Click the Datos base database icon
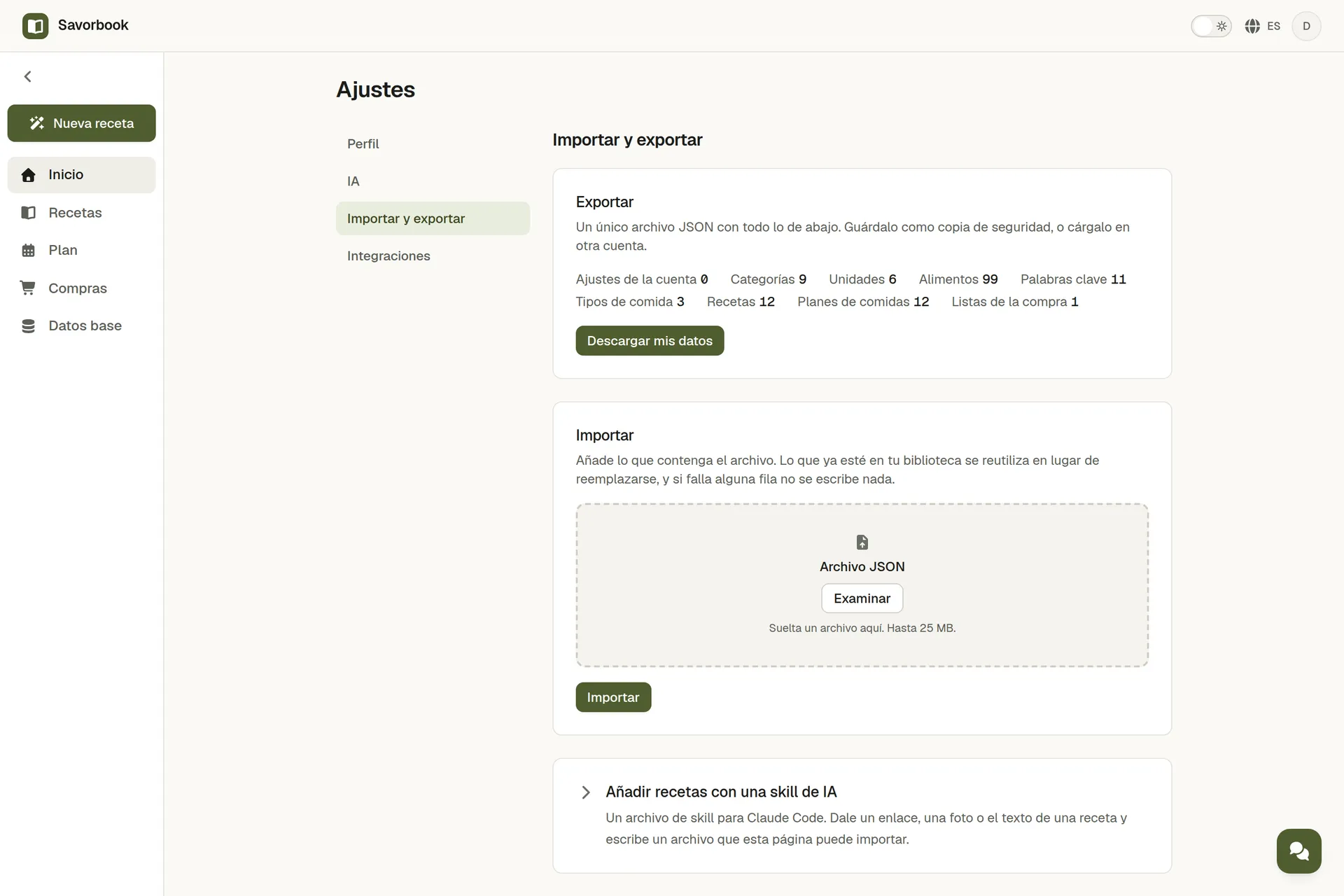Viewport: 1344px width, 896px height. 28,326
